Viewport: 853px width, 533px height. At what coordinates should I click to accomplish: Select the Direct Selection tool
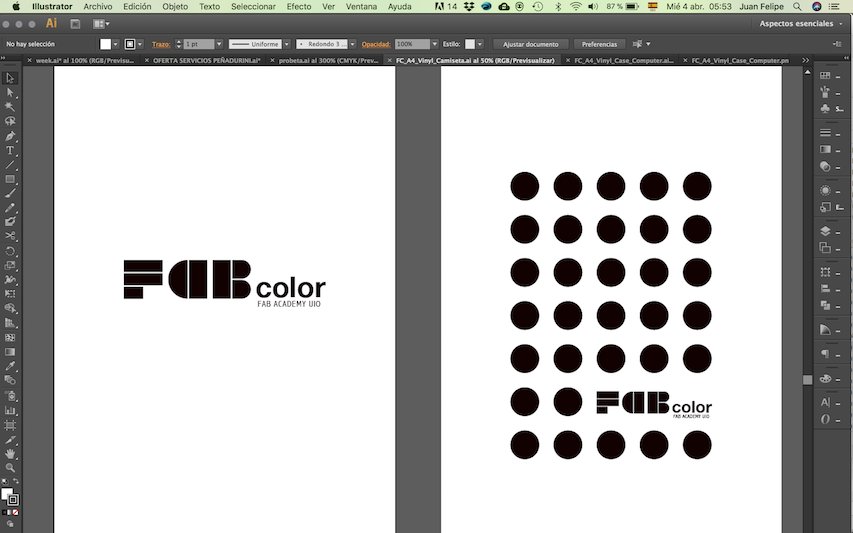(10, 92)
